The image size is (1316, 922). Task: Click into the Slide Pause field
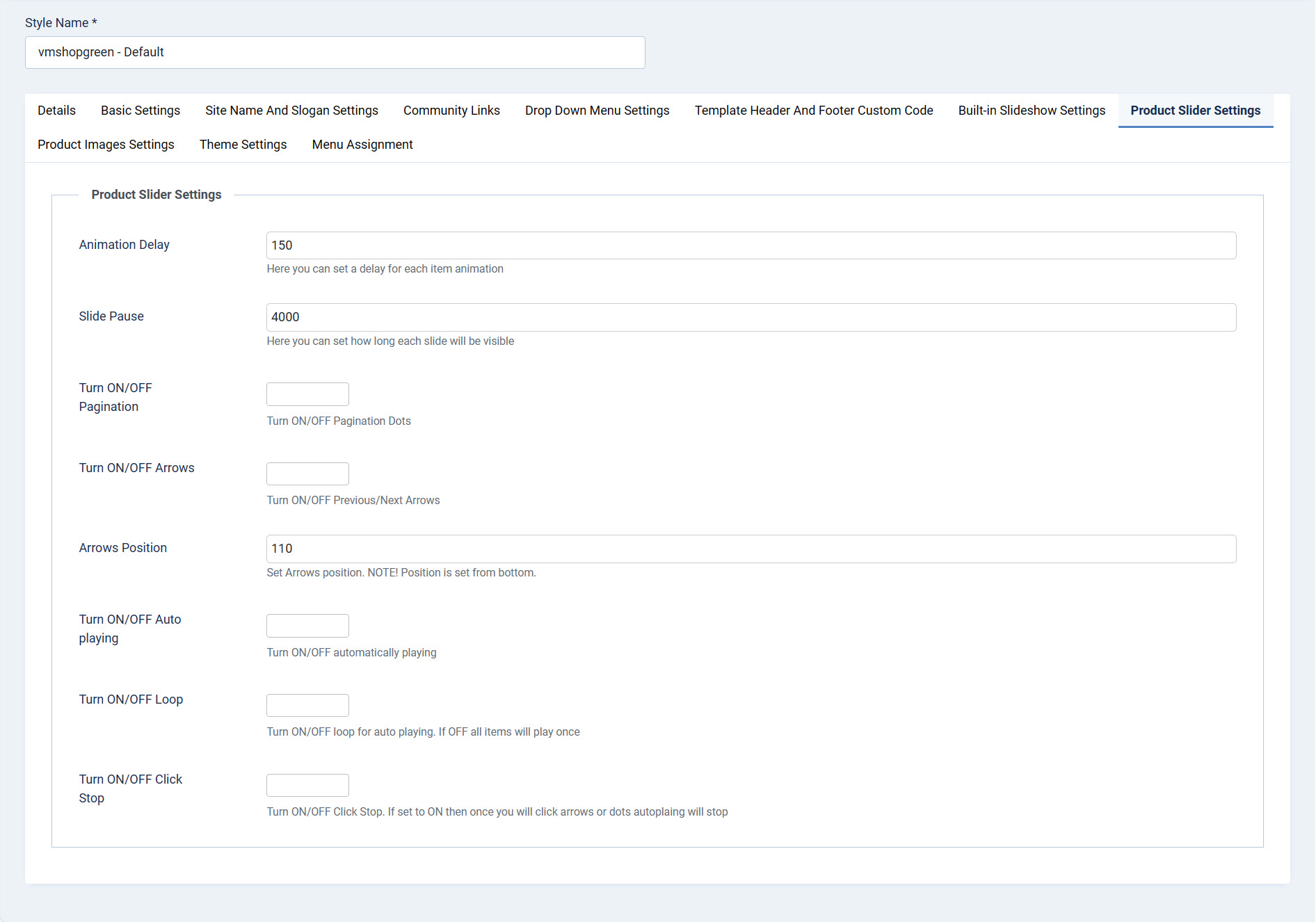751,318
